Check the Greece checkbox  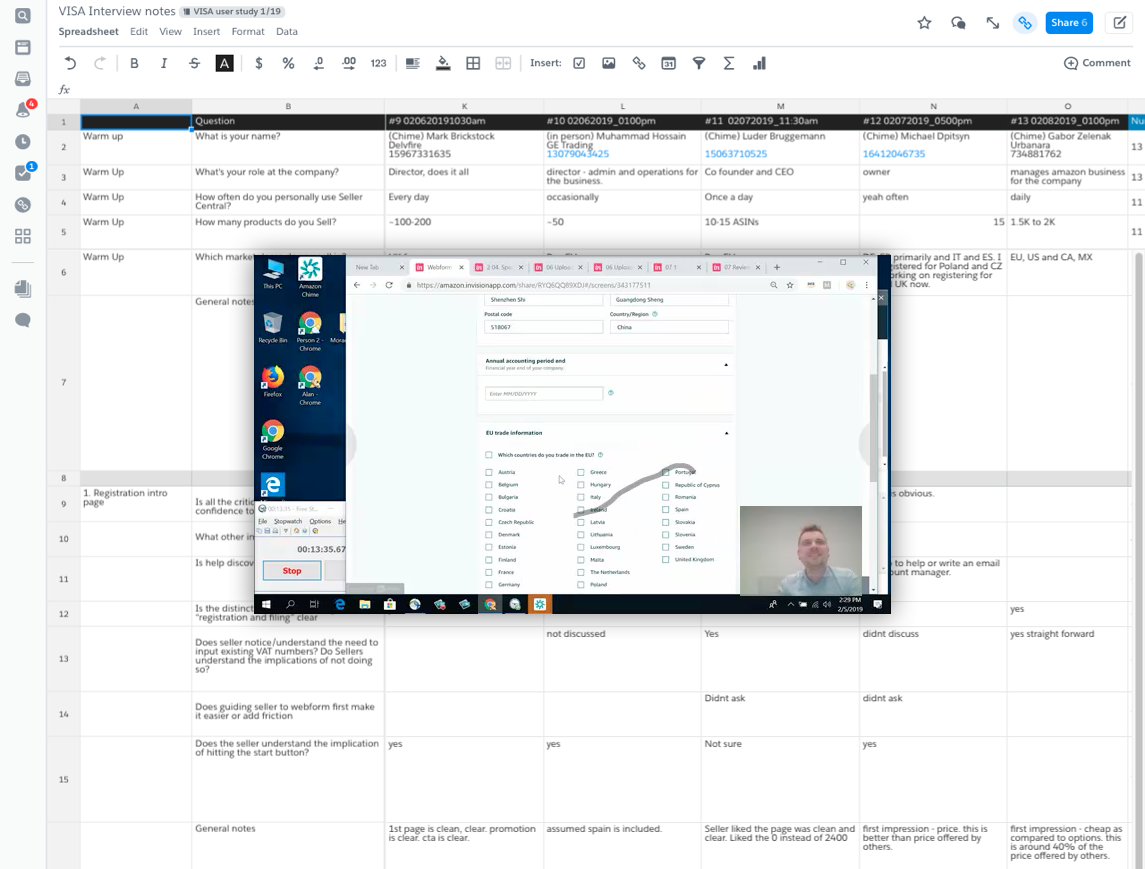tap(581, 472)
